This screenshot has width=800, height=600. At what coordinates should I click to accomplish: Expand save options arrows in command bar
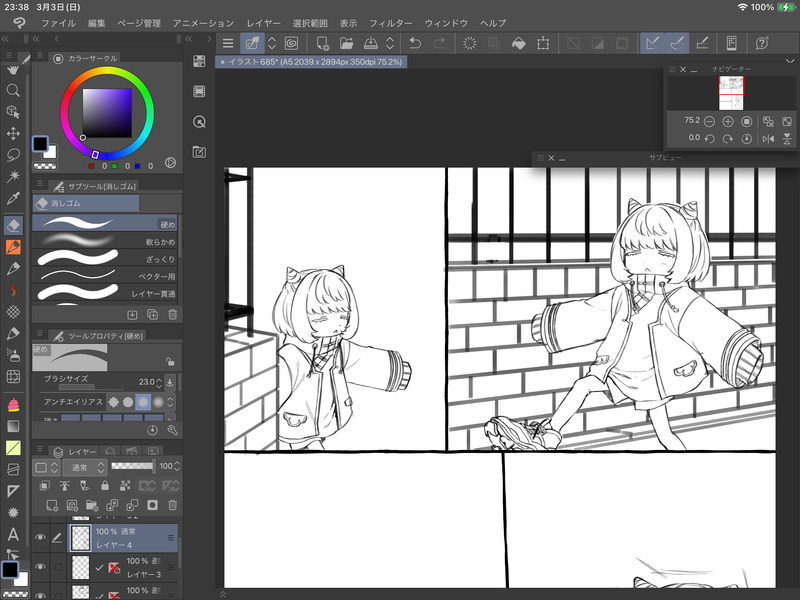click(390, 43)
